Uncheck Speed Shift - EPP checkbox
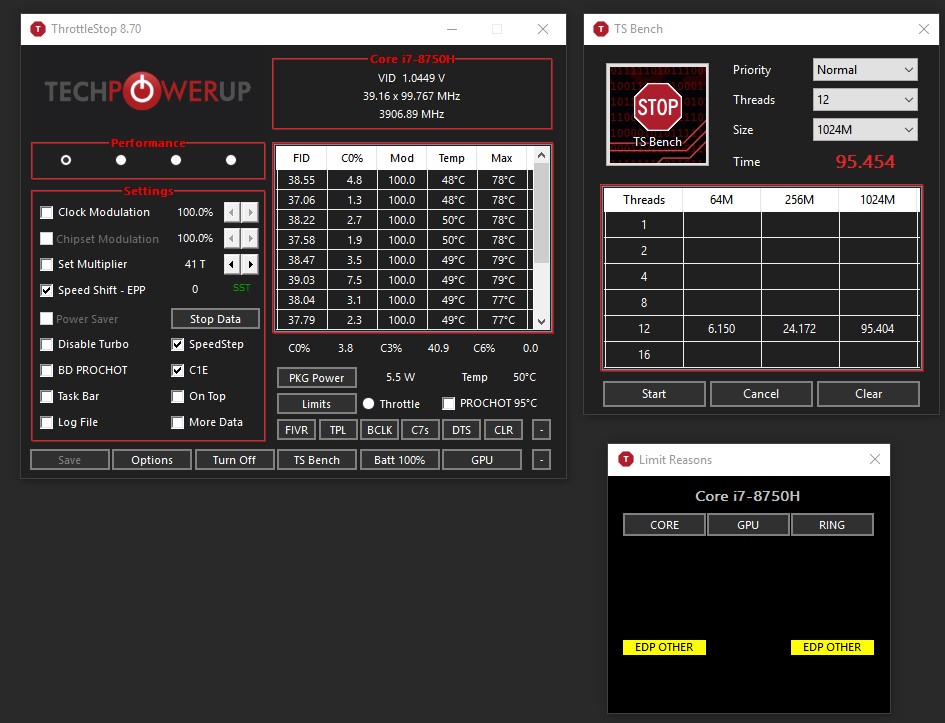 [x=46, y=290]
